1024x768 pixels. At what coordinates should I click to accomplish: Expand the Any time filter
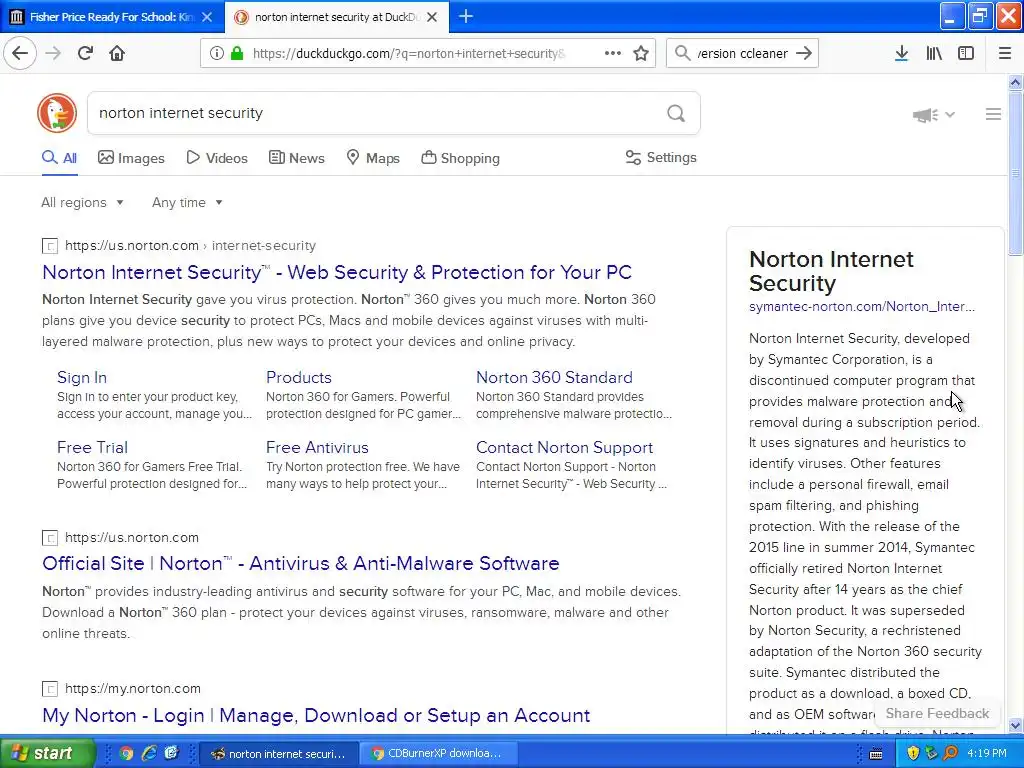187,202
